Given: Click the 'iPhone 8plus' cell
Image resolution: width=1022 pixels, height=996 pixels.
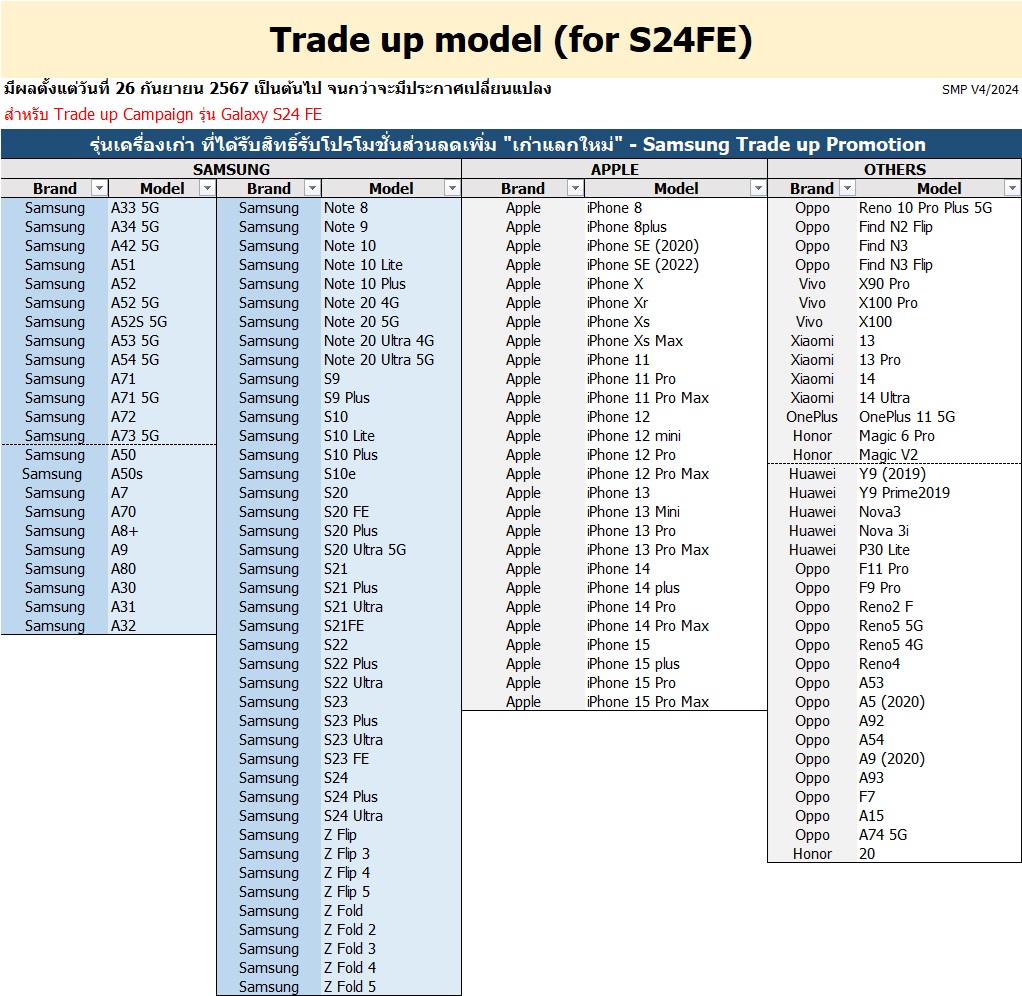Looking at the screenshot, I should (x=675, y=227).
